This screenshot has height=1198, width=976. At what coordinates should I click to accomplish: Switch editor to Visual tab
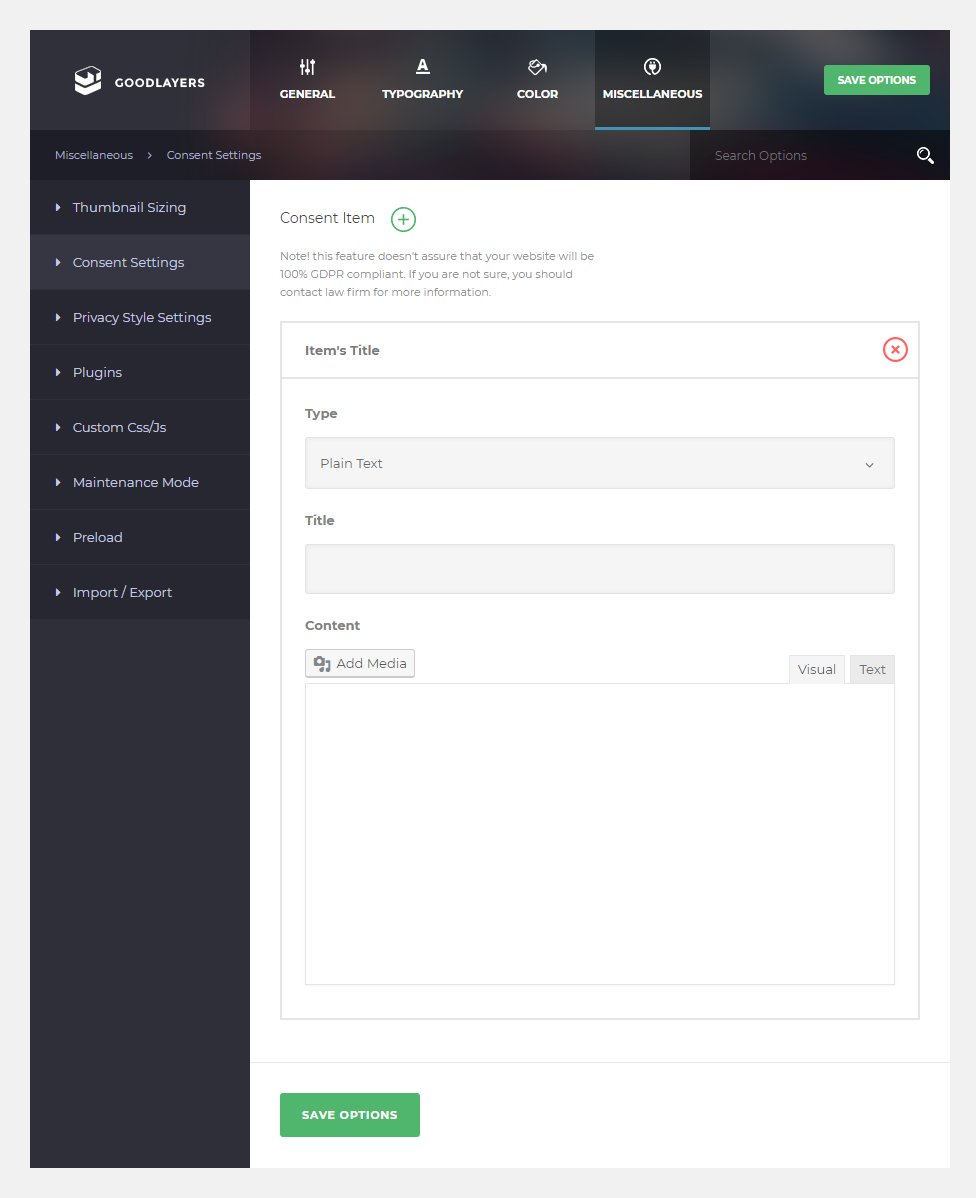tap(816, 669)
